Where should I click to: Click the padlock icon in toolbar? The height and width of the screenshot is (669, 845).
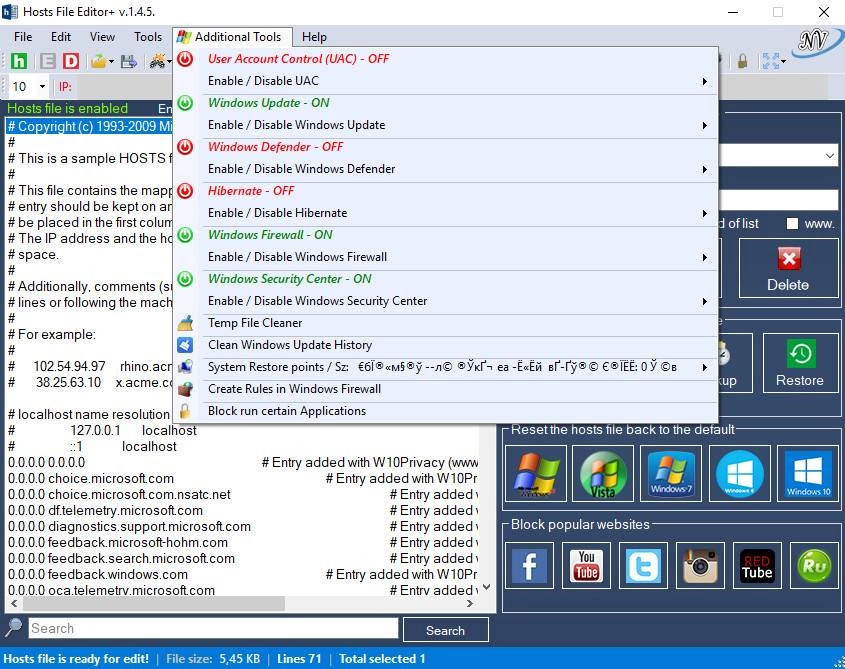742,61
